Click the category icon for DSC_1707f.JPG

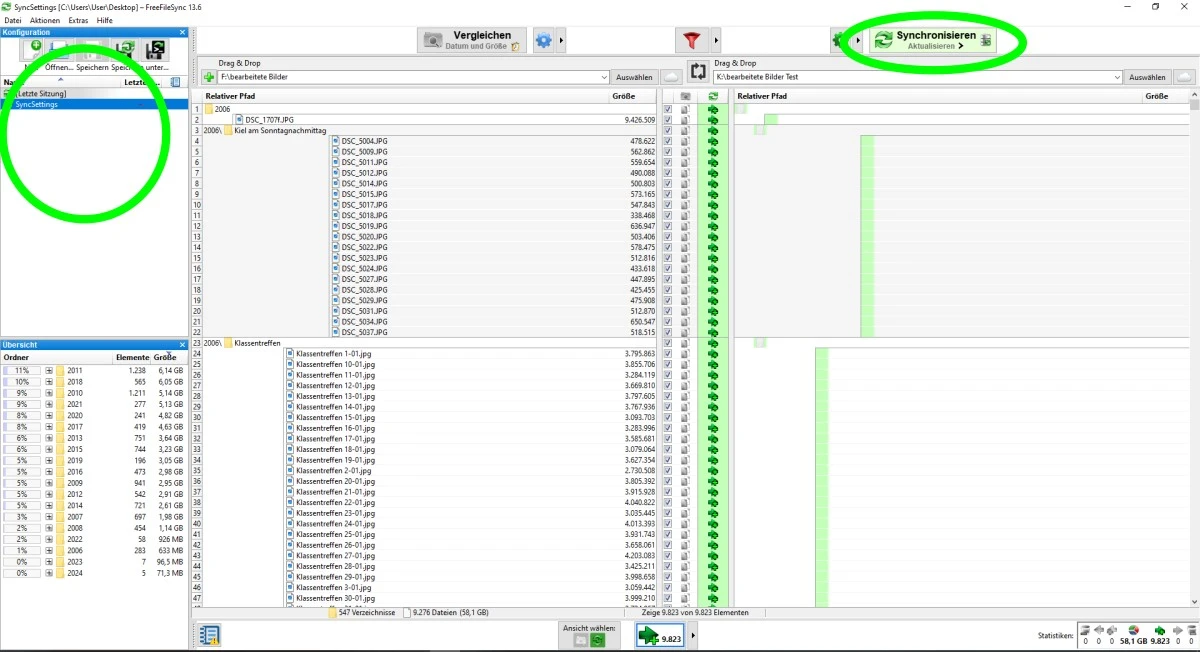click(x=685, y=120)
